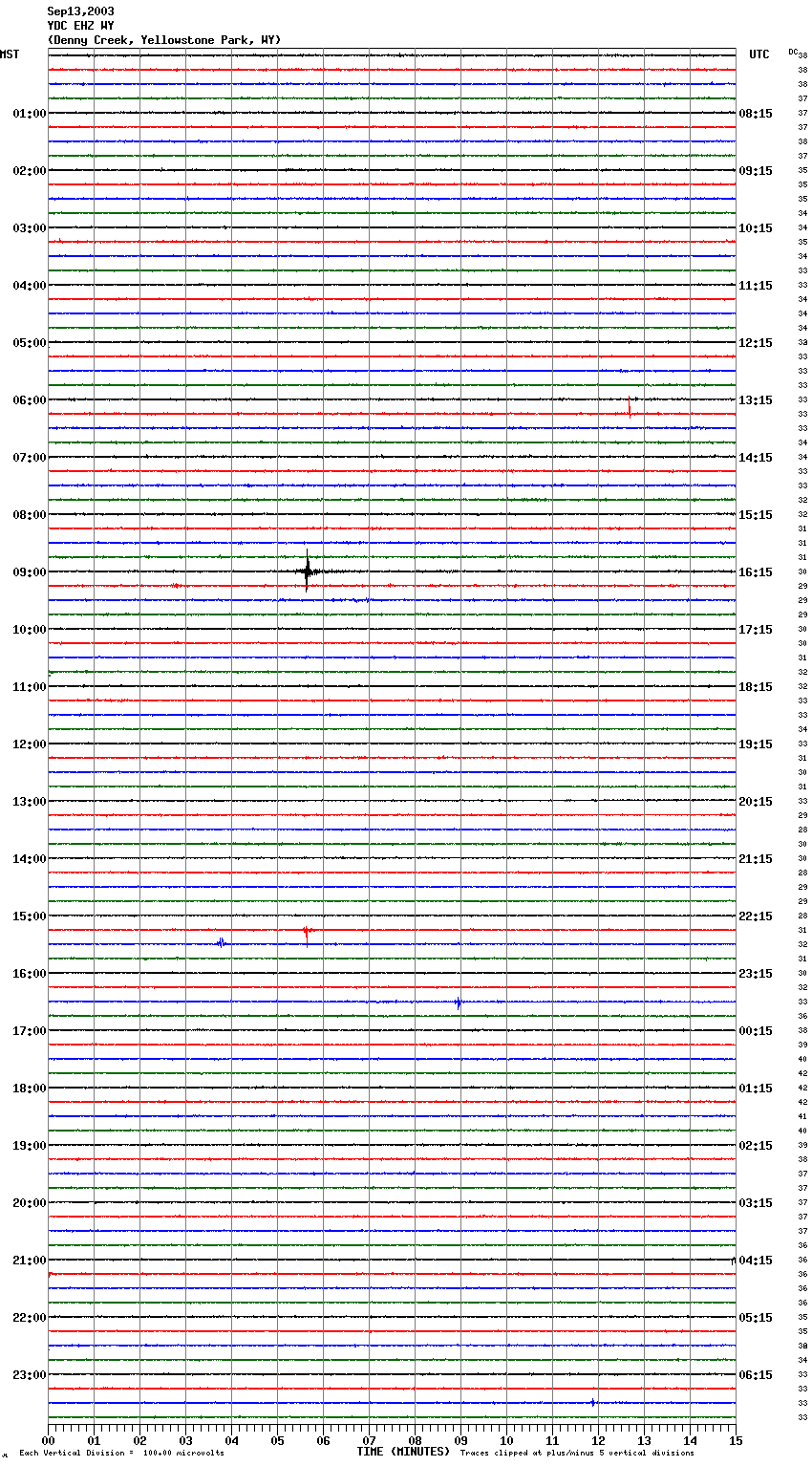Image resolution: width=812 pixels, height=1466 pixels.
Task: Click the TIME (MINUTES) axis title
Action: (403, 1452)
